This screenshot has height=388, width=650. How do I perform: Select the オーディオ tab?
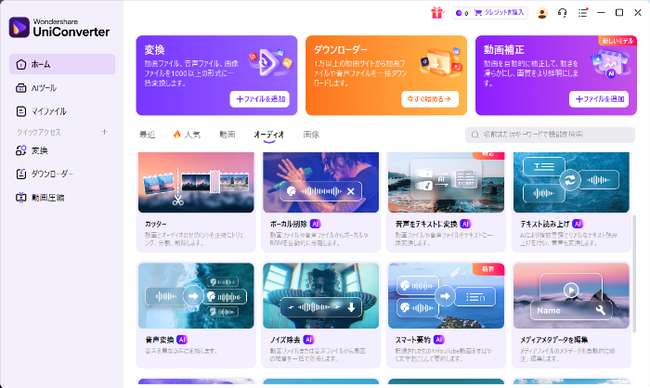[269, 134]
